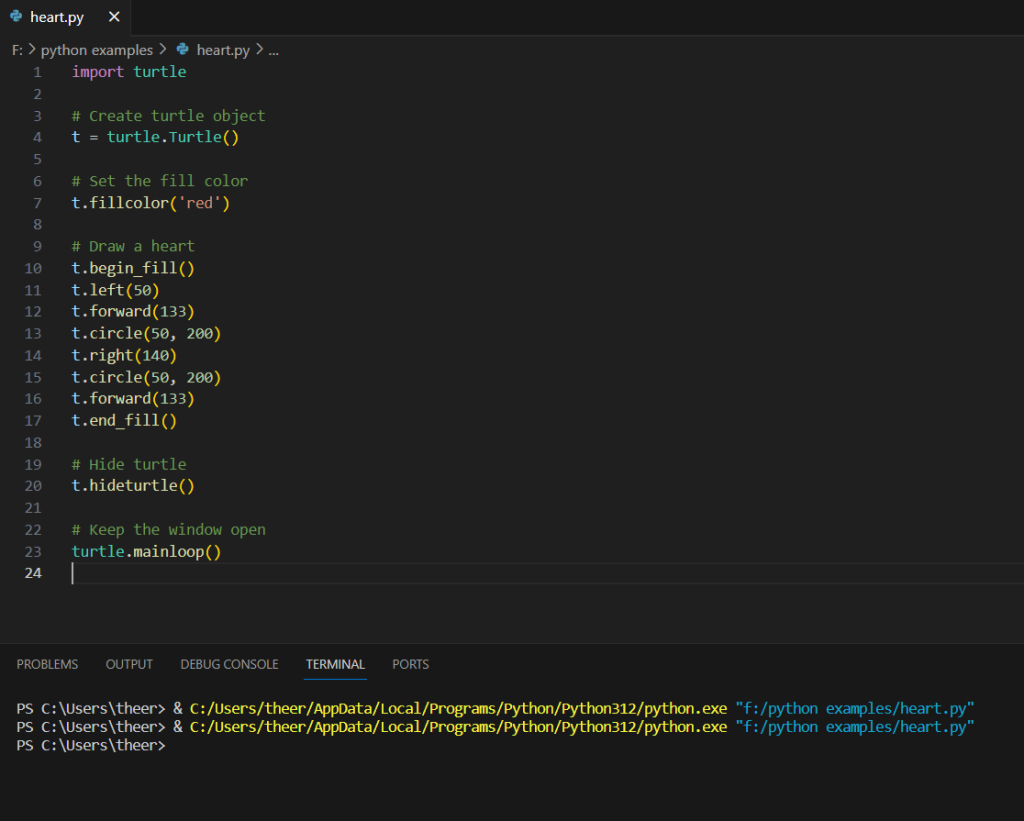1024x821 pixels.
Task: Click on the turtle.mainloop() code line
Action: click(146, 551)
